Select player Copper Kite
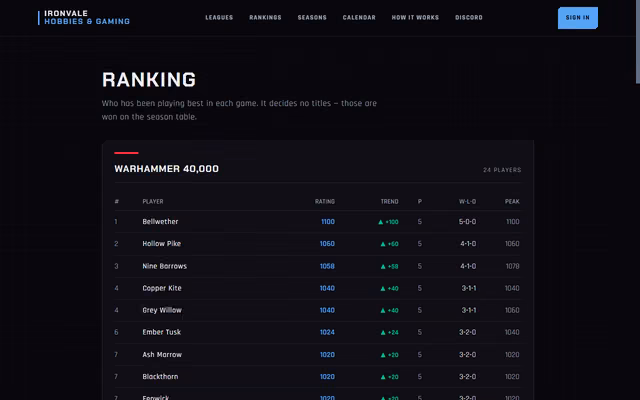The width and height of the screenshot is (640, 400). pyautogui.click(x=162, y=288)
